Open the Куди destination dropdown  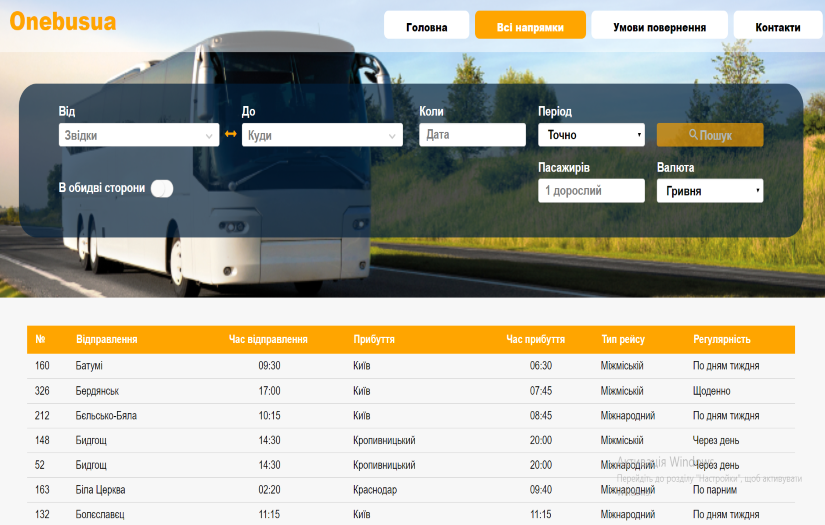coord(322,135)
